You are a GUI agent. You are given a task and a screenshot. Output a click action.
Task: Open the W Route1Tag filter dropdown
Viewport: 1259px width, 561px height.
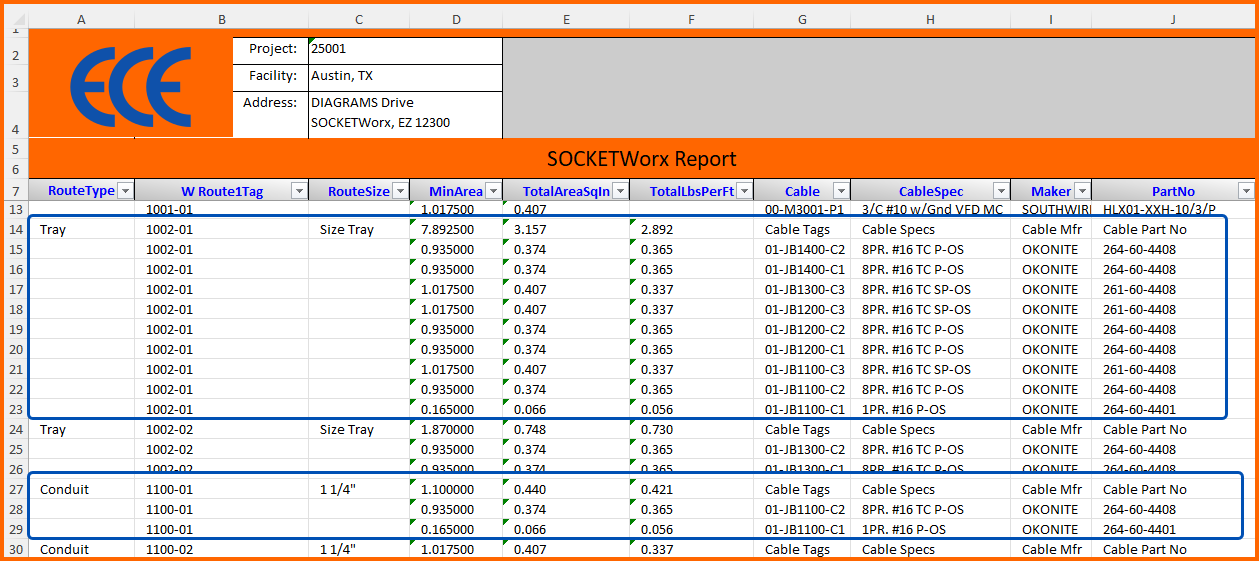pos(299,191)
